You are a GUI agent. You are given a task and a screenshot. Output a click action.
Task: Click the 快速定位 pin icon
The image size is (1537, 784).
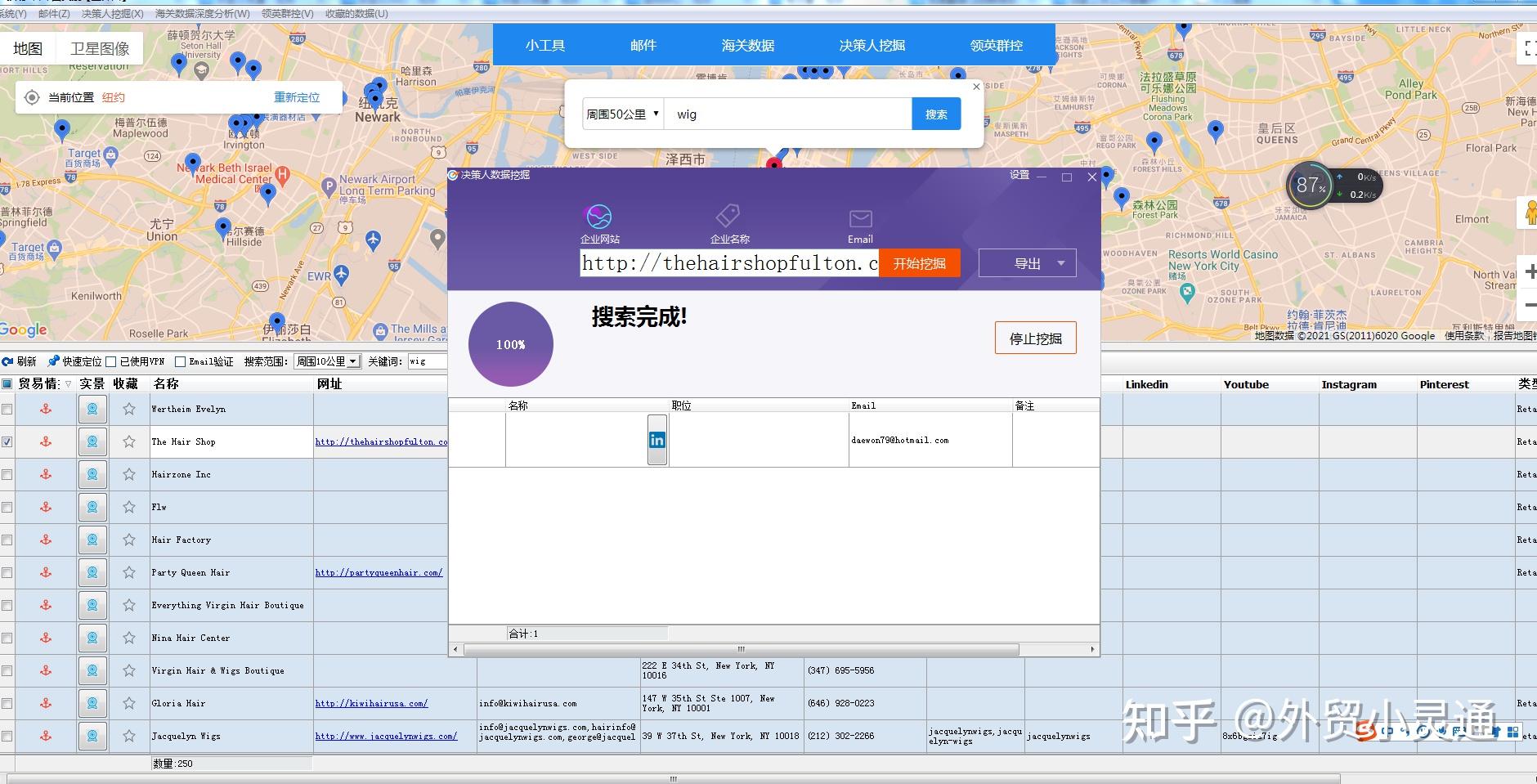(54, 361)
